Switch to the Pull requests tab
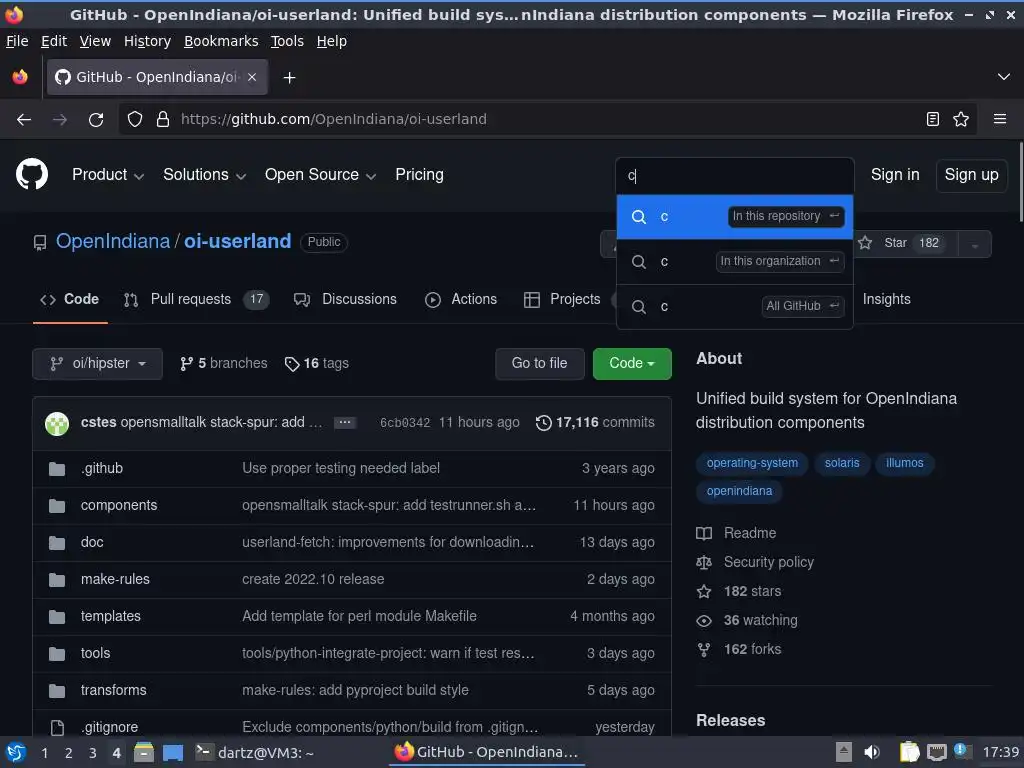Screen dimensions: 1024x768 point(196,300)
